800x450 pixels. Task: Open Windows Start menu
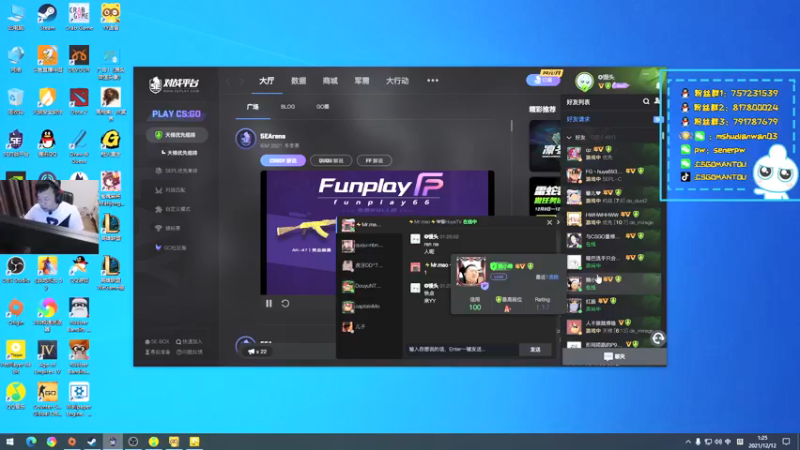coord(10,442)
